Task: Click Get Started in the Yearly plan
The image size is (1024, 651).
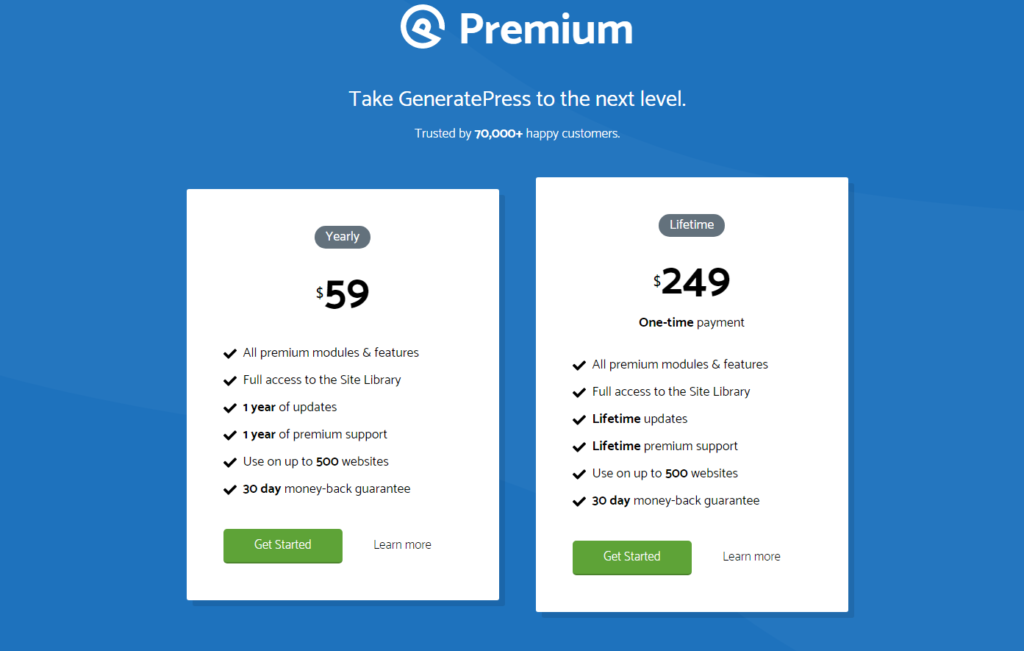Action: [x=282, y=545]
